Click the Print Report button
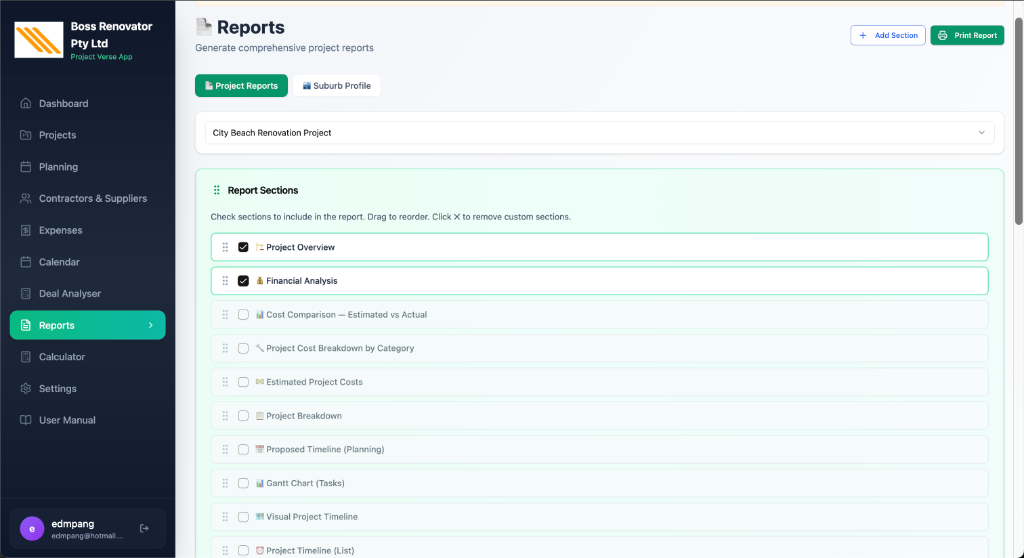The width and height of the screenshot is (1024, 558). click(x=967, y=35)
